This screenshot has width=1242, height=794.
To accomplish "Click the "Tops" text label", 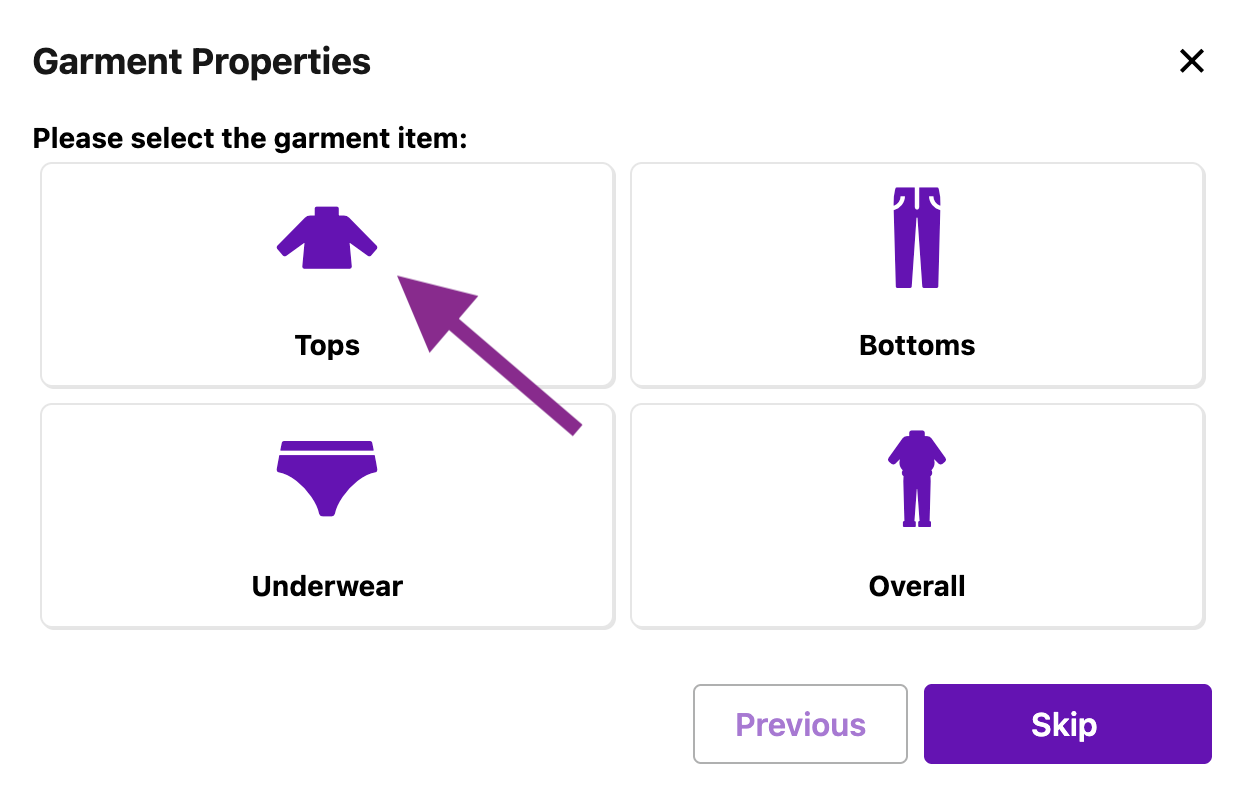I will point(327,346).
